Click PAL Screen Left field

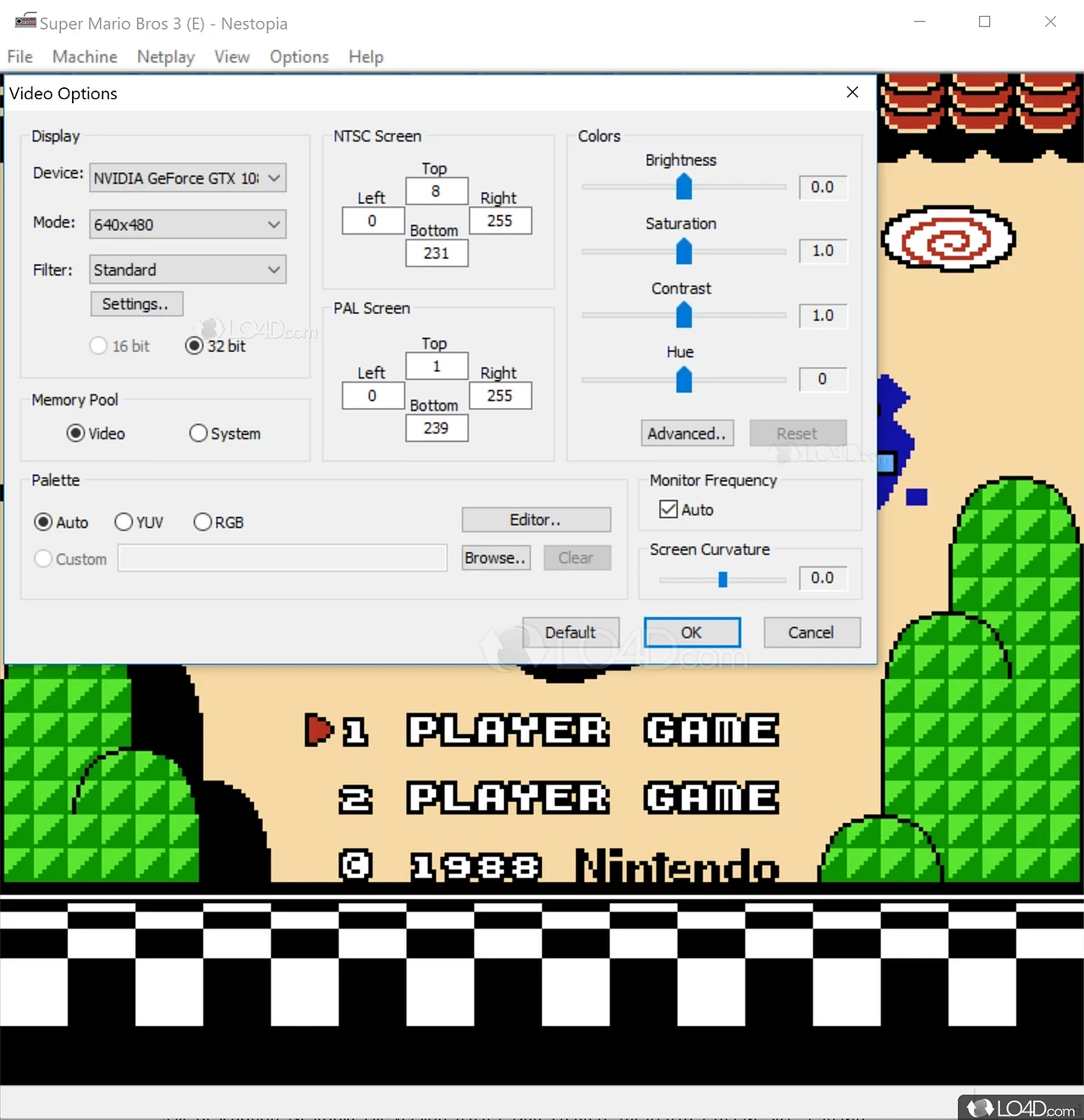(373, 396)
